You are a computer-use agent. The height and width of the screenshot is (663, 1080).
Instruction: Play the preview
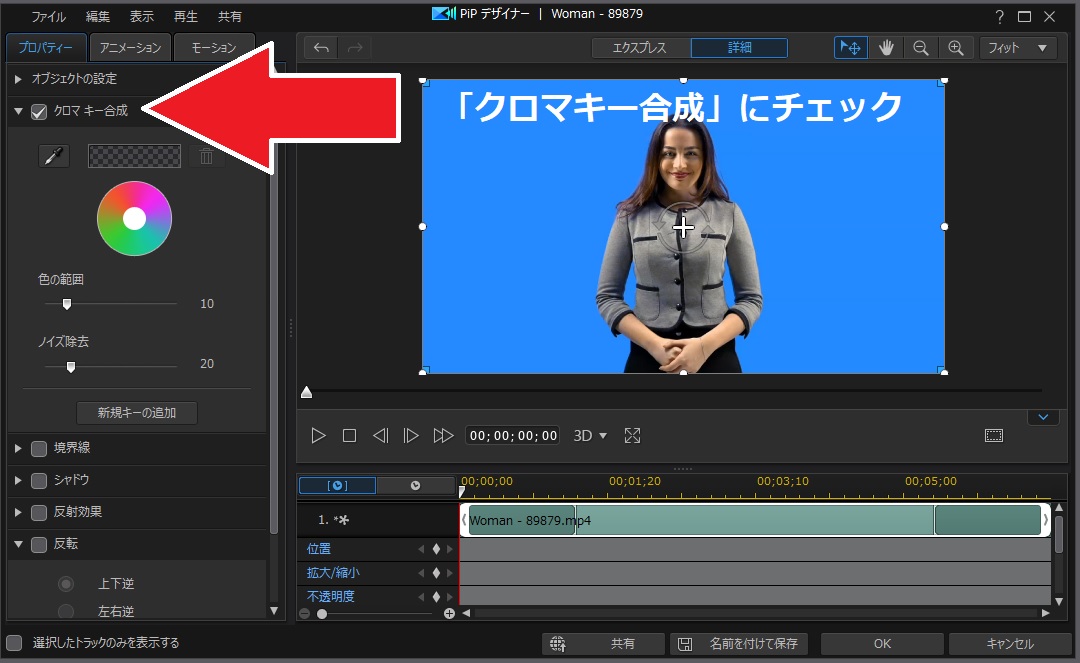pos(318,435)
